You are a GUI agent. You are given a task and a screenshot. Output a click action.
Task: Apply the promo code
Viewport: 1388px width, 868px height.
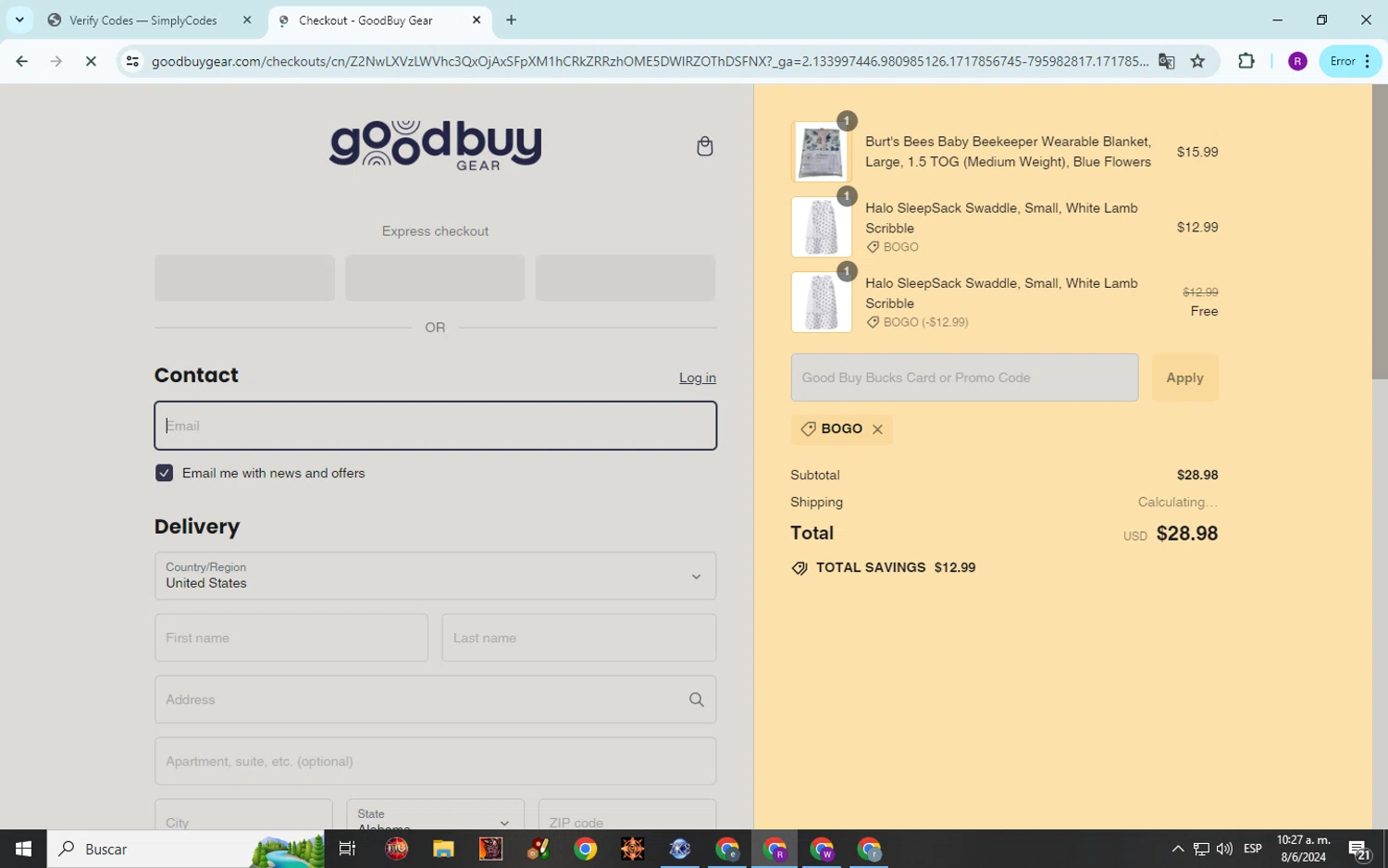[x=1184, y=378]
